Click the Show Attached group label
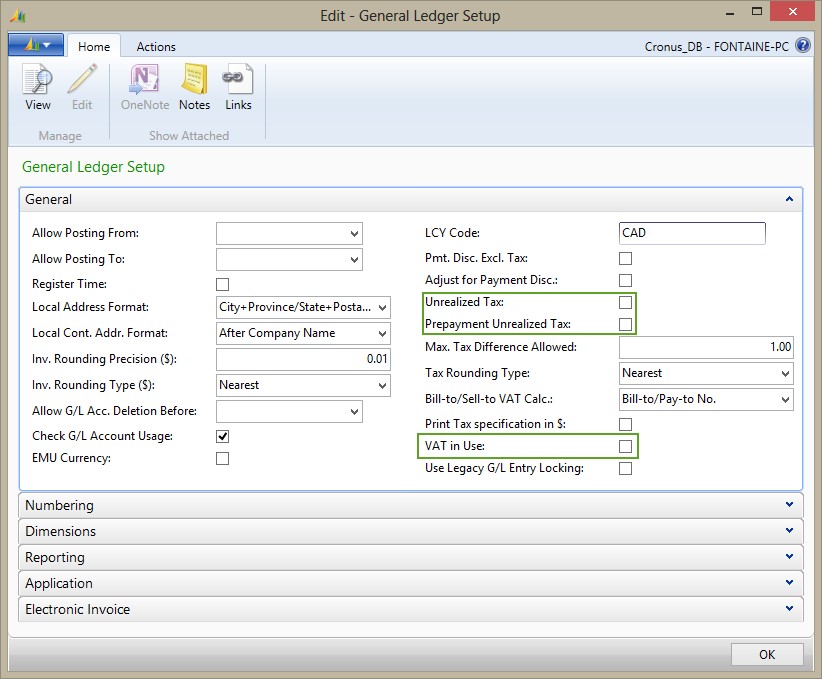 (x=189, y=136)
